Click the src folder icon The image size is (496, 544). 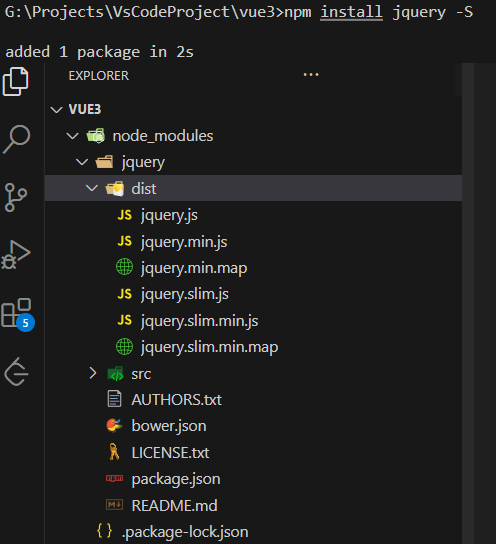(116, 374)
